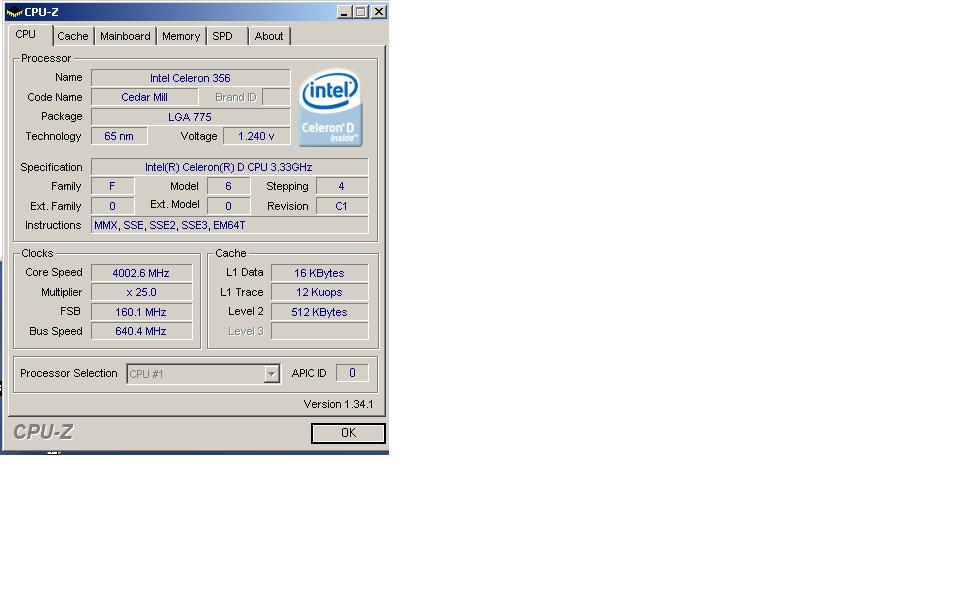Click the Ext. Family value field
The height and width of the screenshot is (600, 960).
point(113,206)
